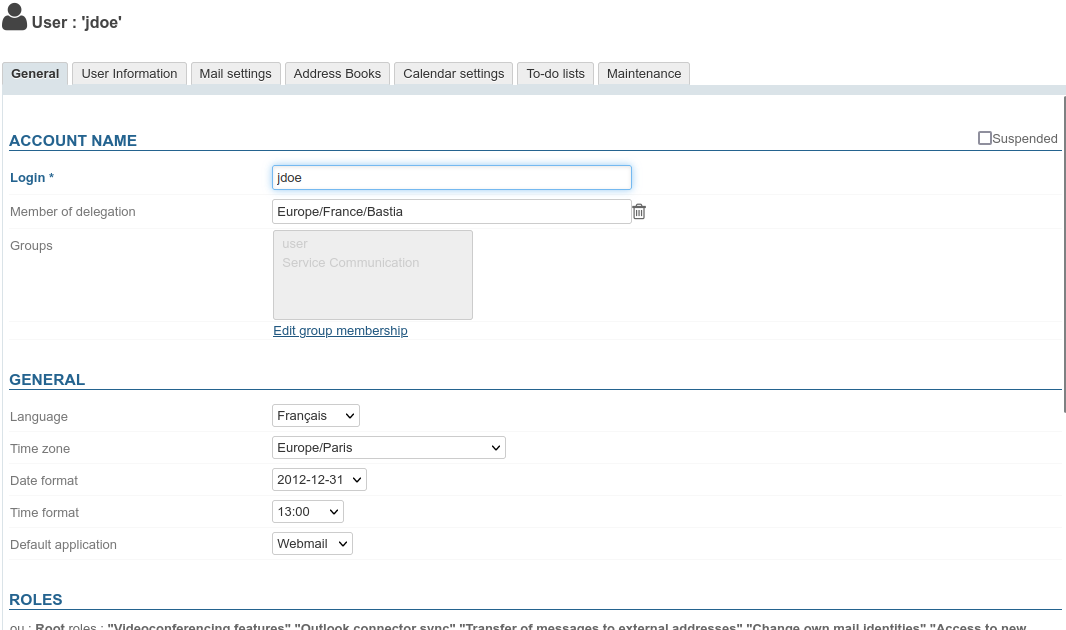
Task: Open the Mail settings tab
Action: (235, 74)
